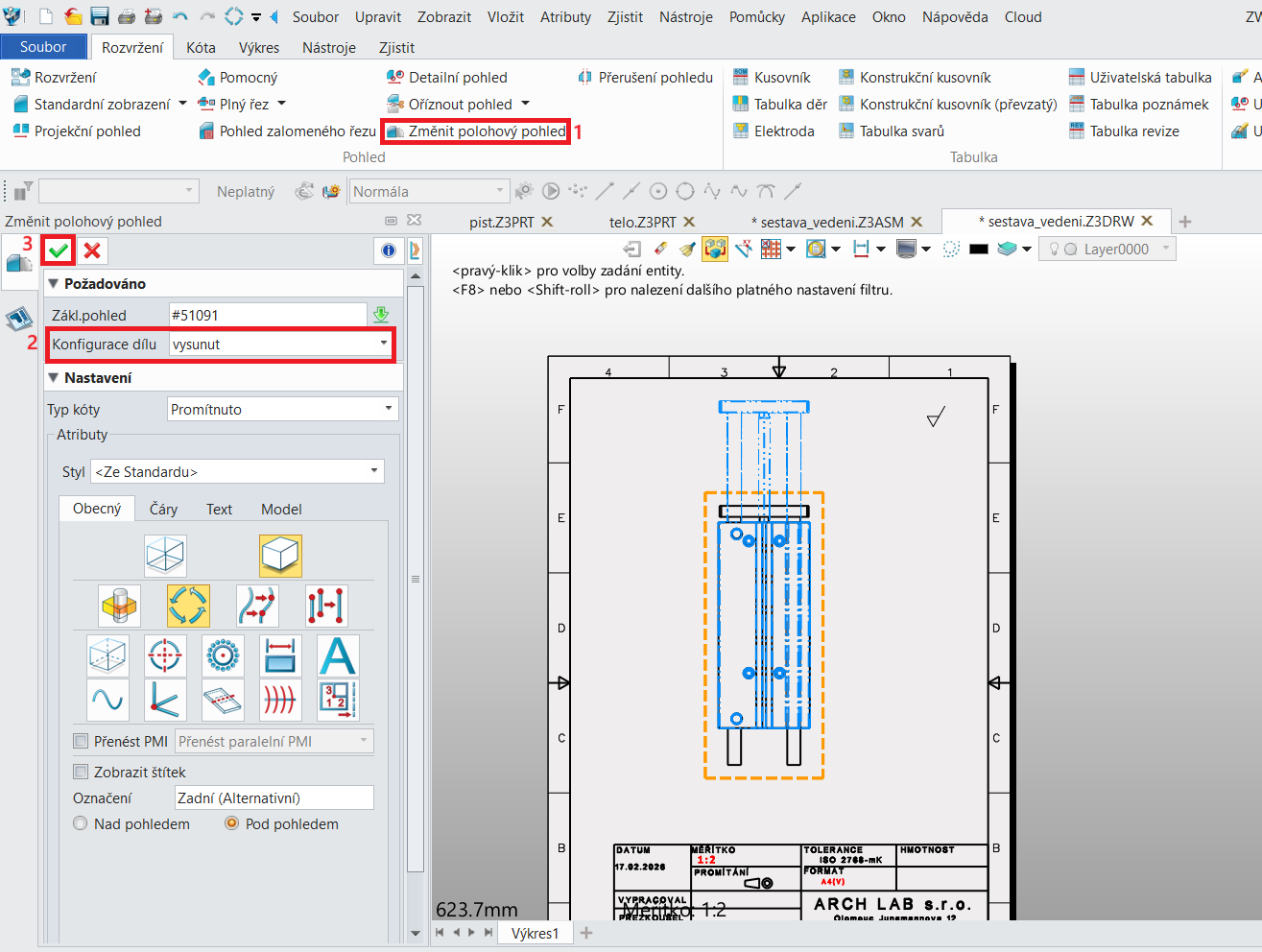
Task: Select the shaded cube display icon
Action: click(x=280, y=556)
